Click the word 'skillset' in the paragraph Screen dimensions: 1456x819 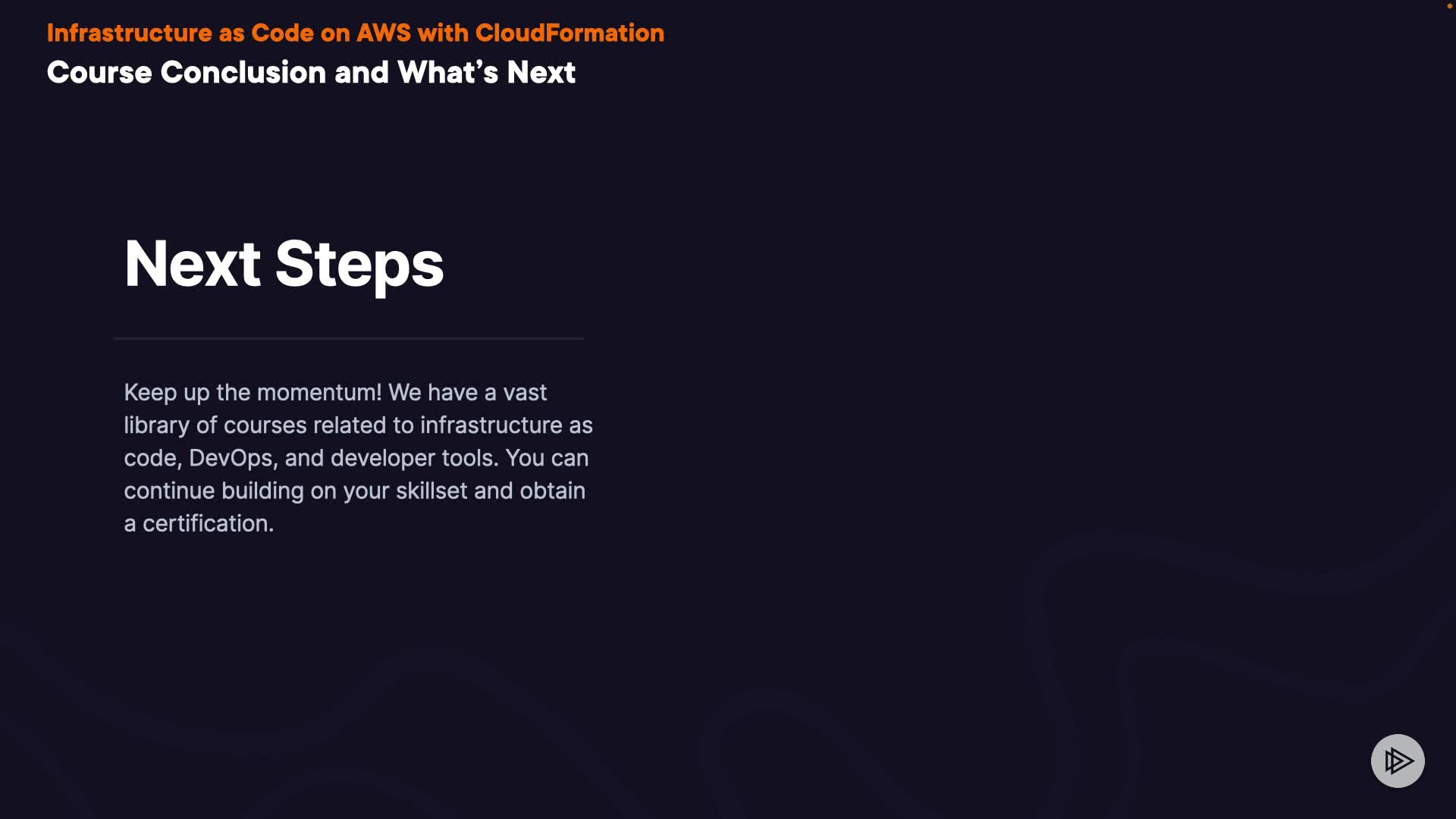point(431,491)
